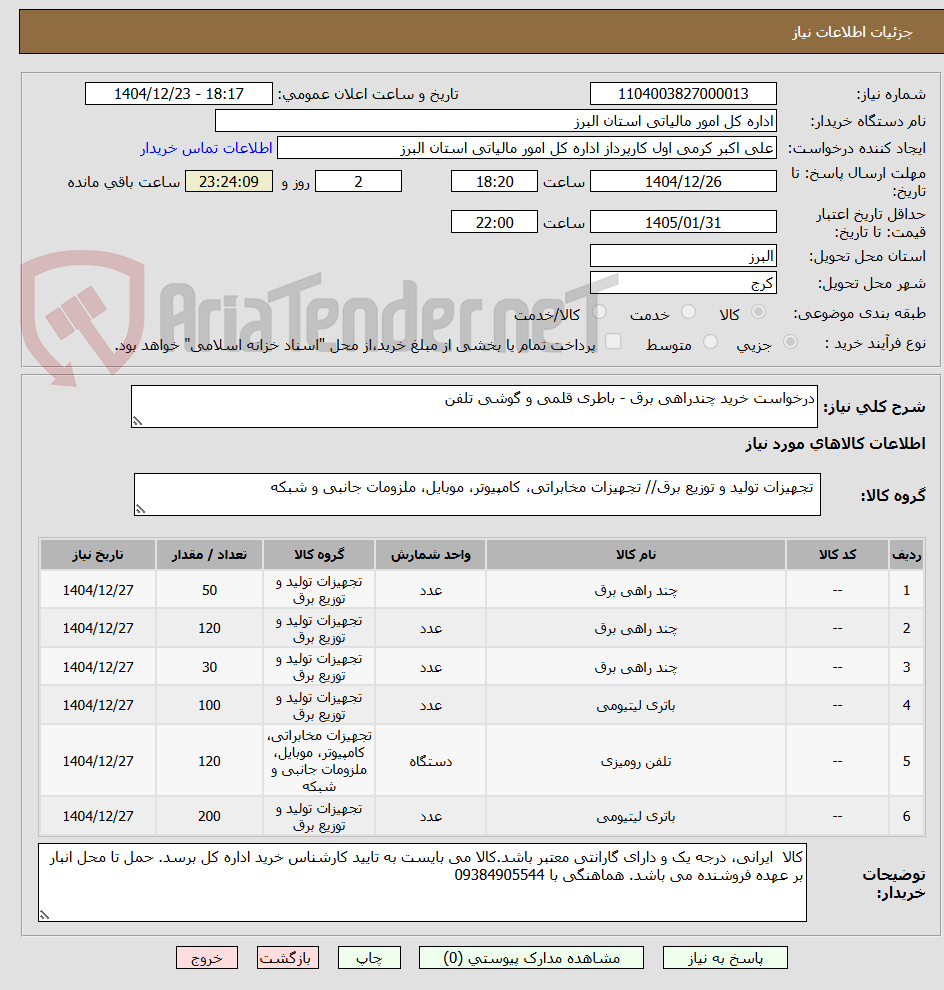Click the پاسخ به نیاز button
This screenshot has height=990, width=944.
(x=726, y=958)
